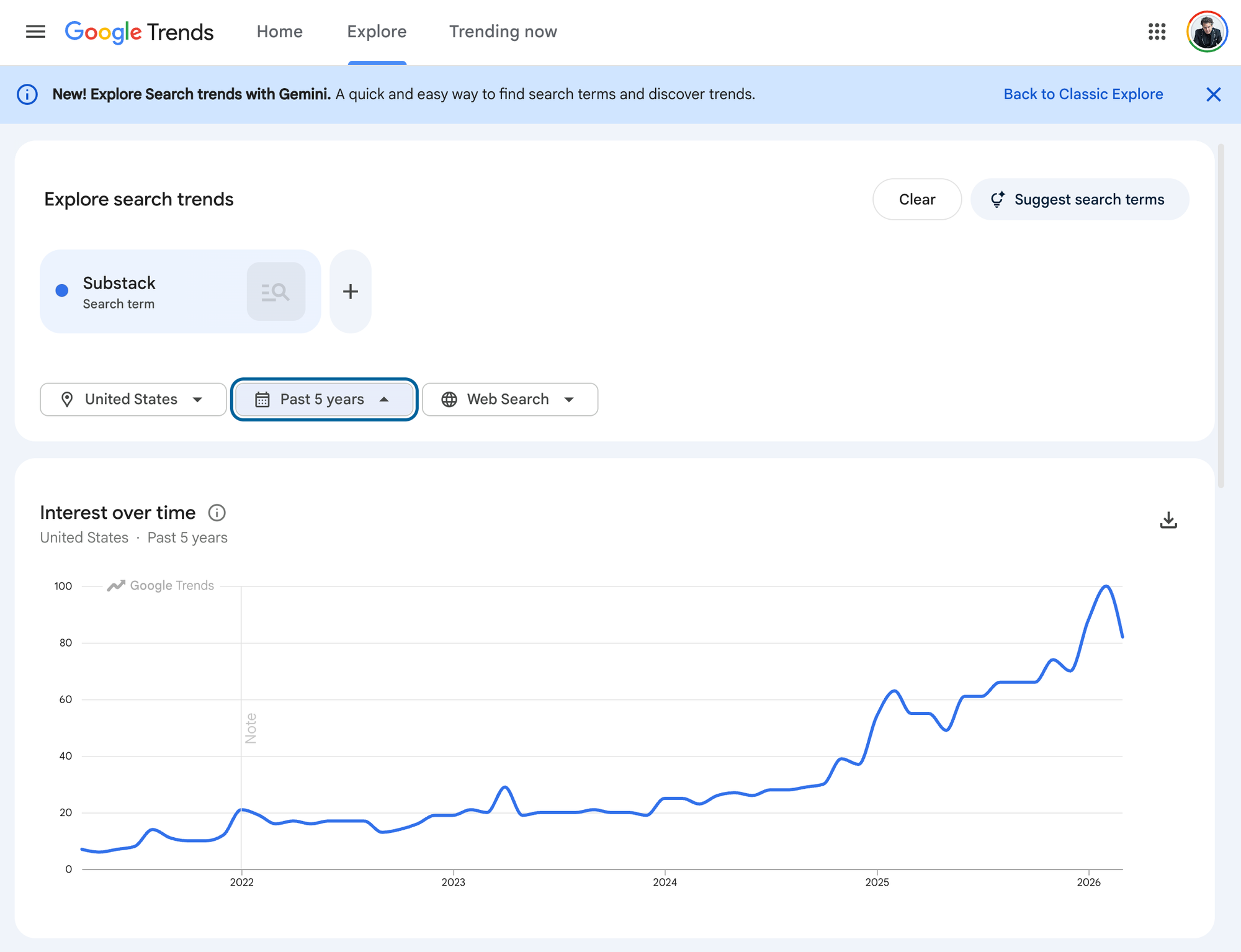Screen dimensions: 1241x952
Task: Click the search details icon on Substack chip
Action: pyautogui.click(x=276, y=292)
